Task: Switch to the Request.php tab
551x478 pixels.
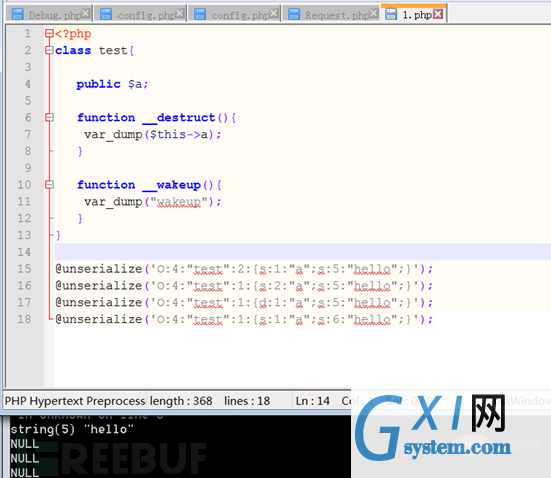Action: point(331,14)
